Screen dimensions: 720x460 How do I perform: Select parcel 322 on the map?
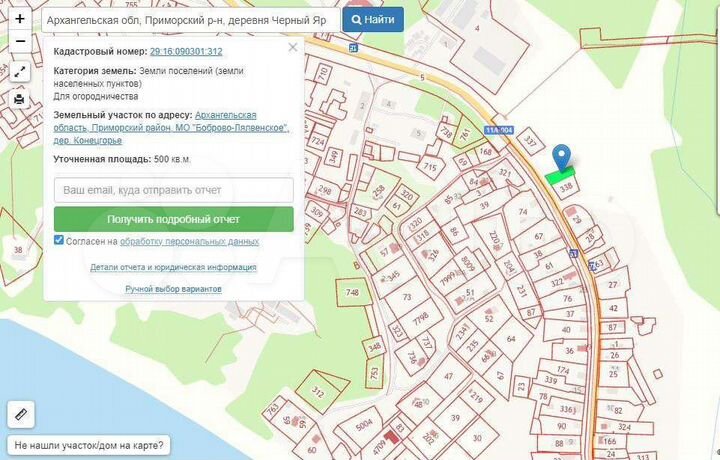point(557,282)
